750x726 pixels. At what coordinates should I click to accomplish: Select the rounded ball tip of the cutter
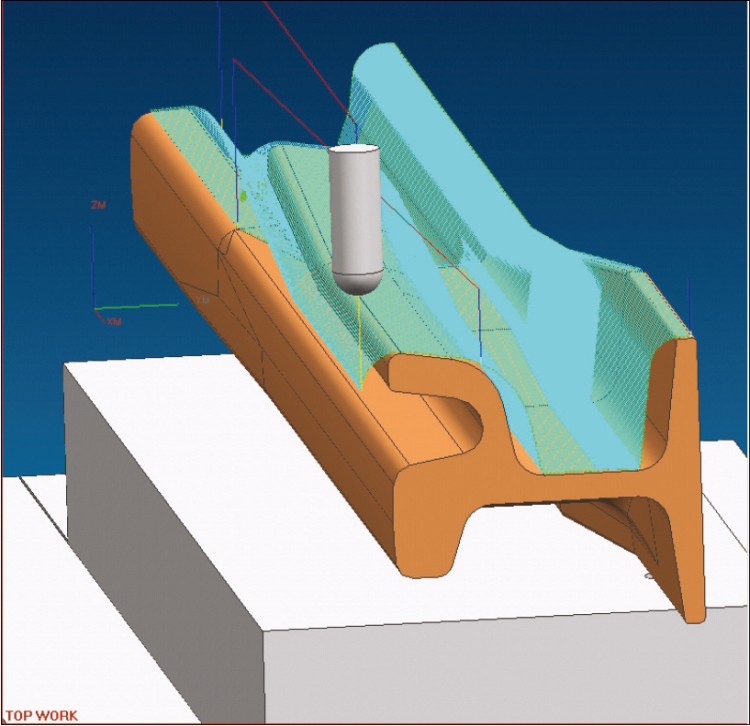[355, 280]
